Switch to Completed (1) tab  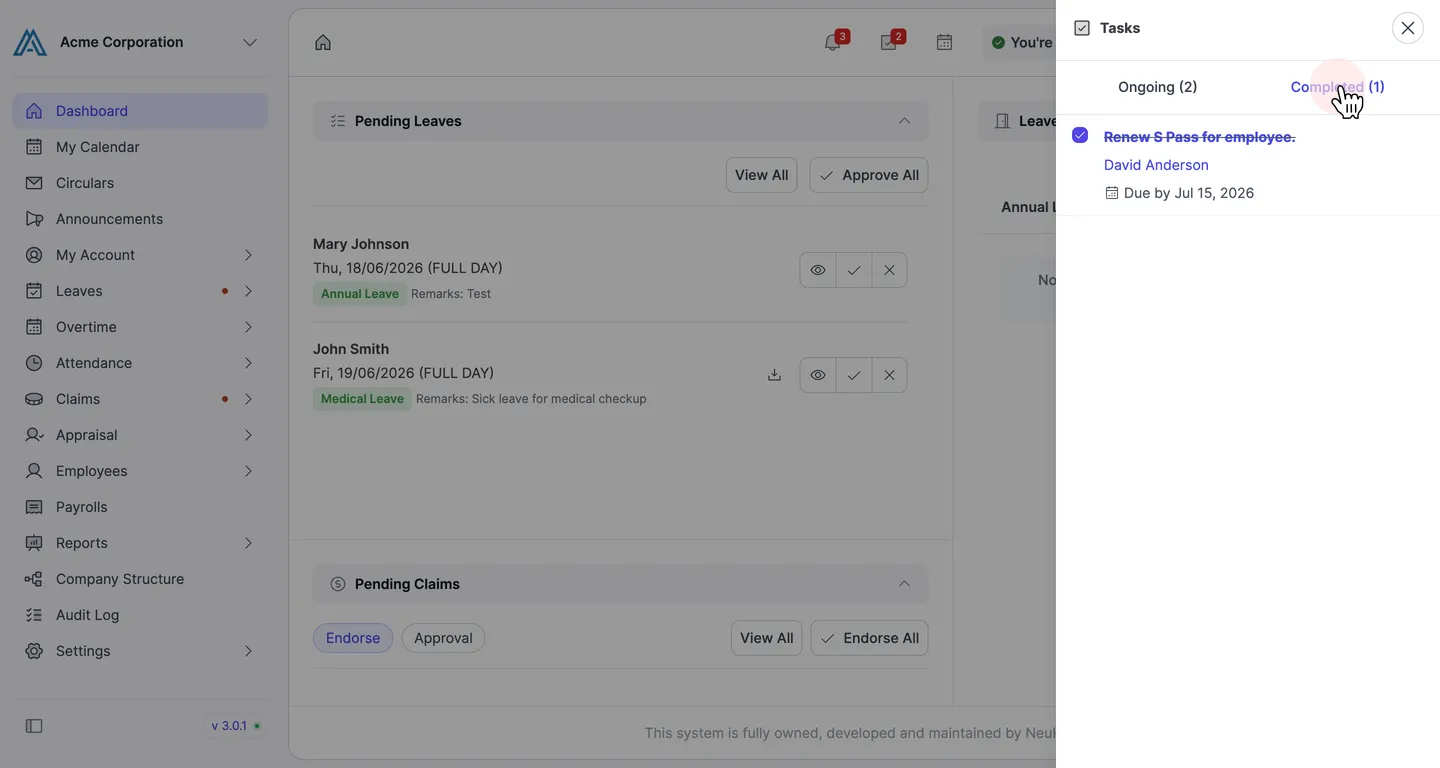point(1338,87)
